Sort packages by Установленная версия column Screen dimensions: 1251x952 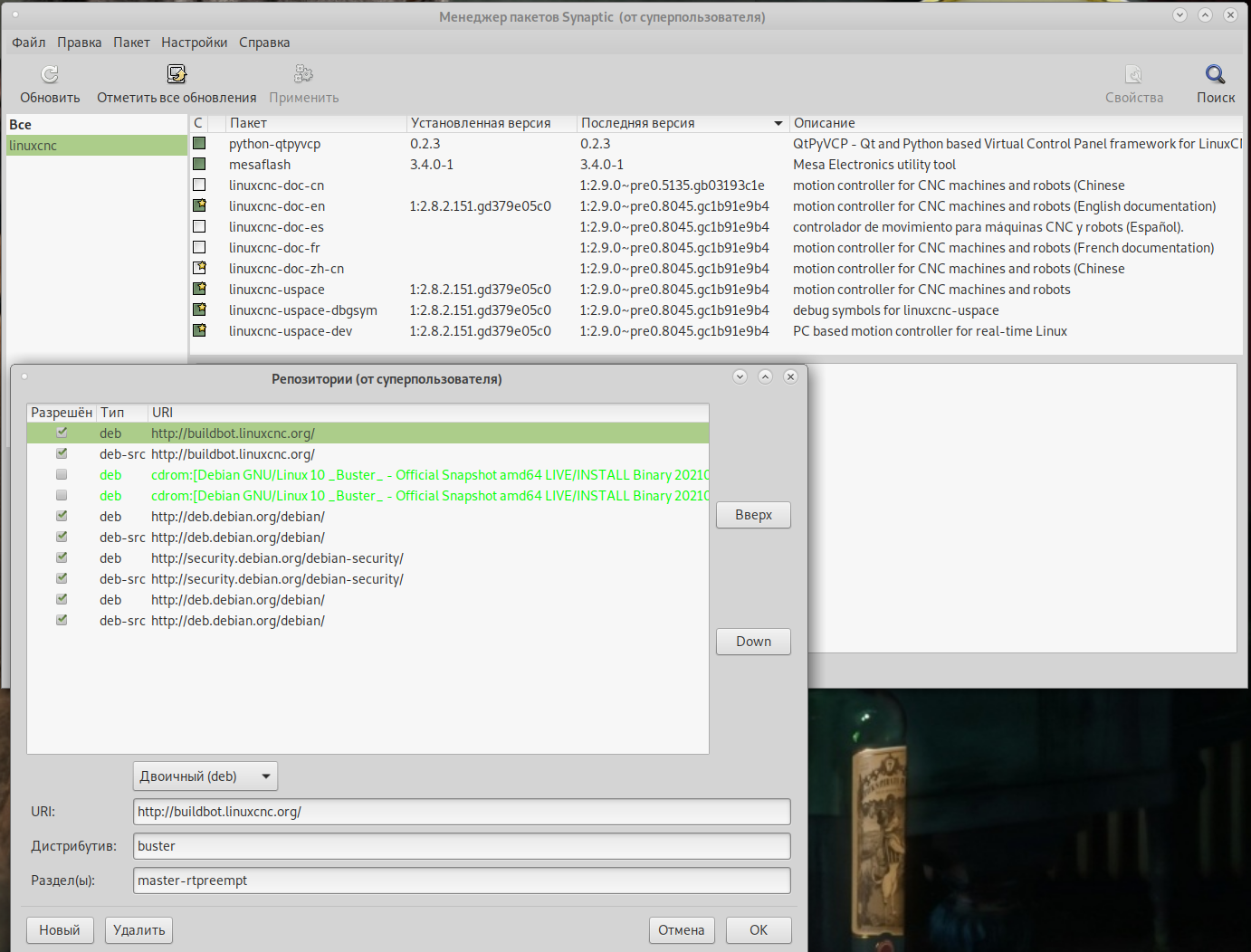click(x=492, y=123)
